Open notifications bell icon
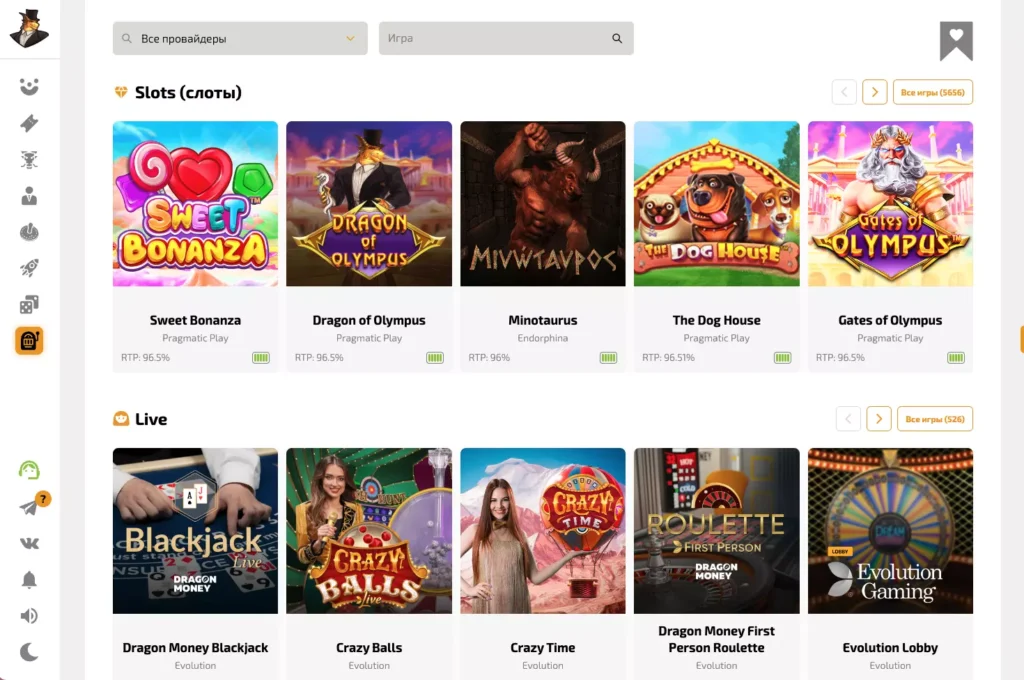1024x680 pixels. pyautogui.click(x=29, y=580)
